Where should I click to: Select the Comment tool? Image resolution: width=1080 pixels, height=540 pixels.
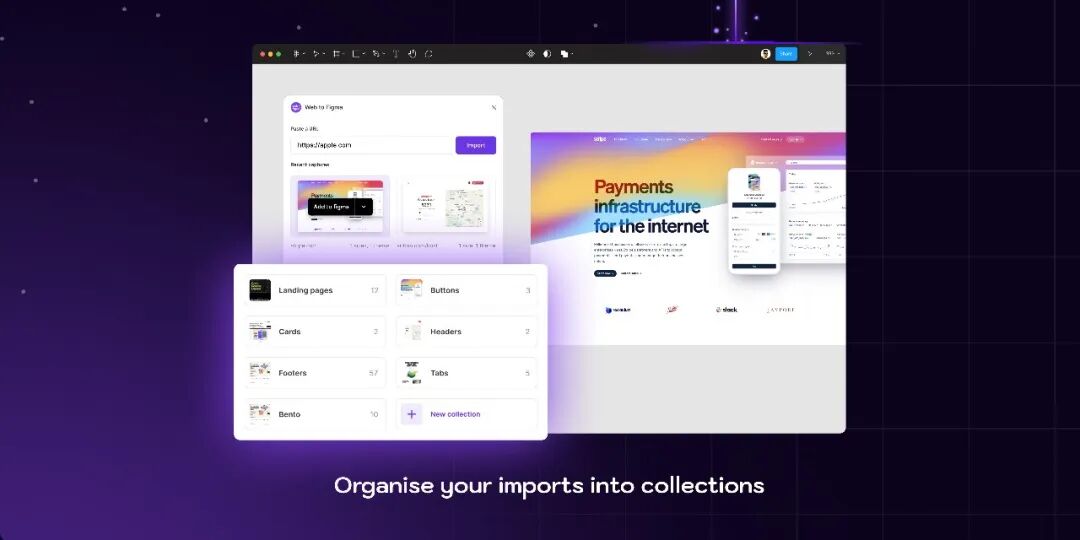428,54
